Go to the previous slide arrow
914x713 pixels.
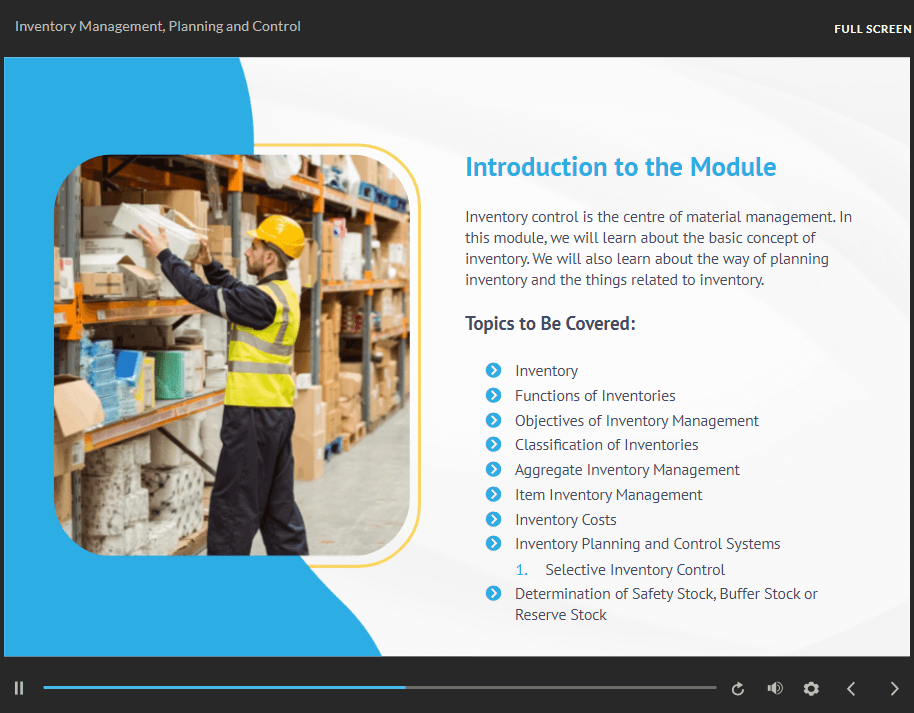[x=851, y=689]
